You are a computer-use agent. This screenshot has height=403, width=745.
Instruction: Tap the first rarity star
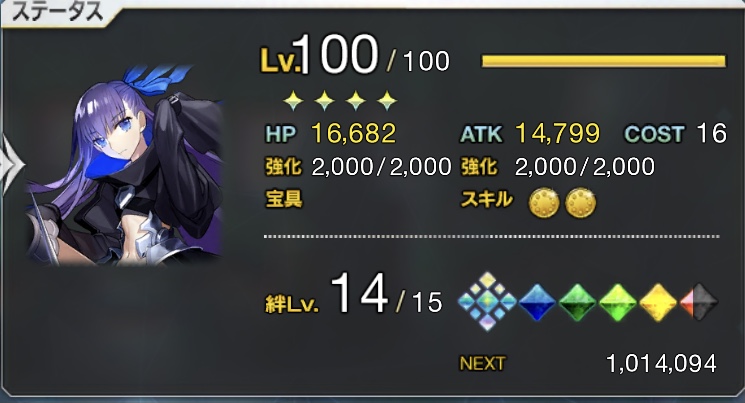[x=293, y=101]
